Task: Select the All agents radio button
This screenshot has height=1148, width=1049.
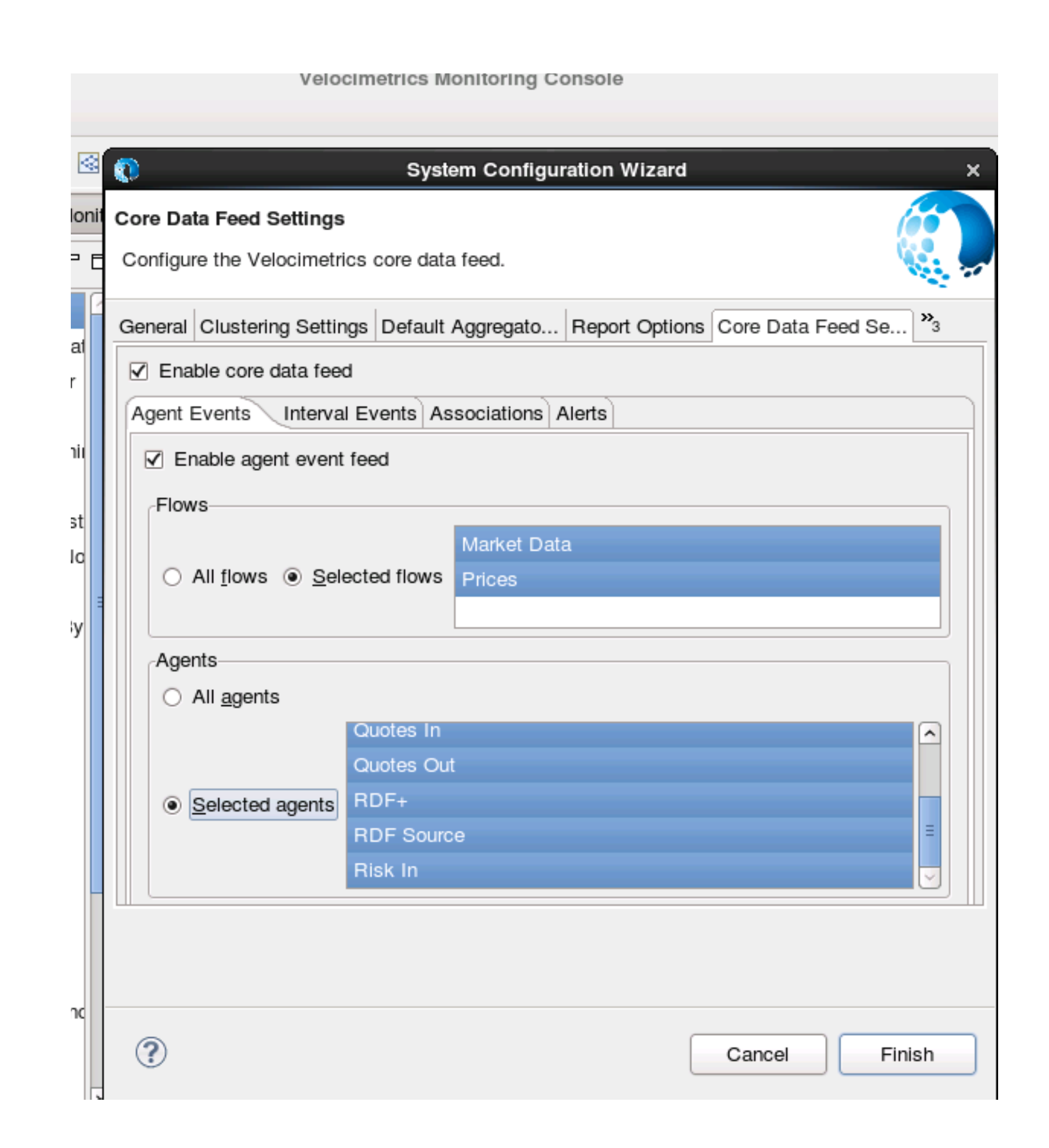Action: 172,697
